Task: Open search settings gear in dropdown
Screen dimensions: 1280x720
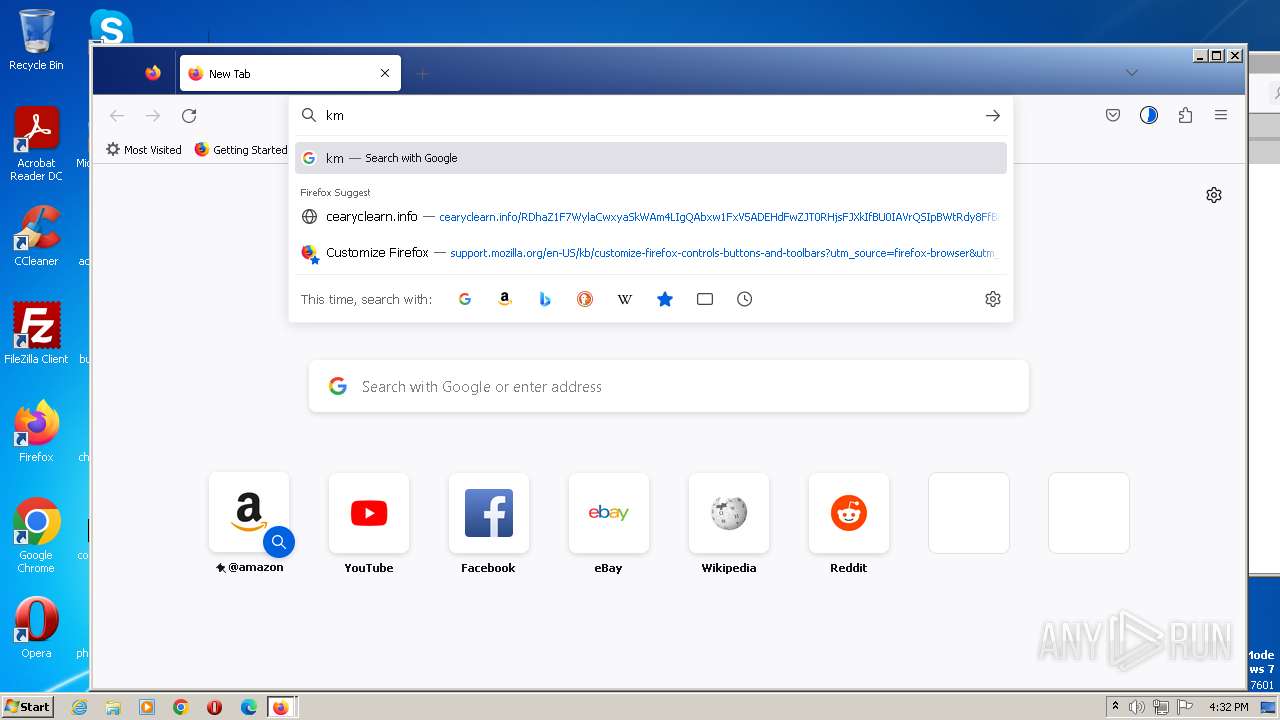Action: click(x=993, y=299)
